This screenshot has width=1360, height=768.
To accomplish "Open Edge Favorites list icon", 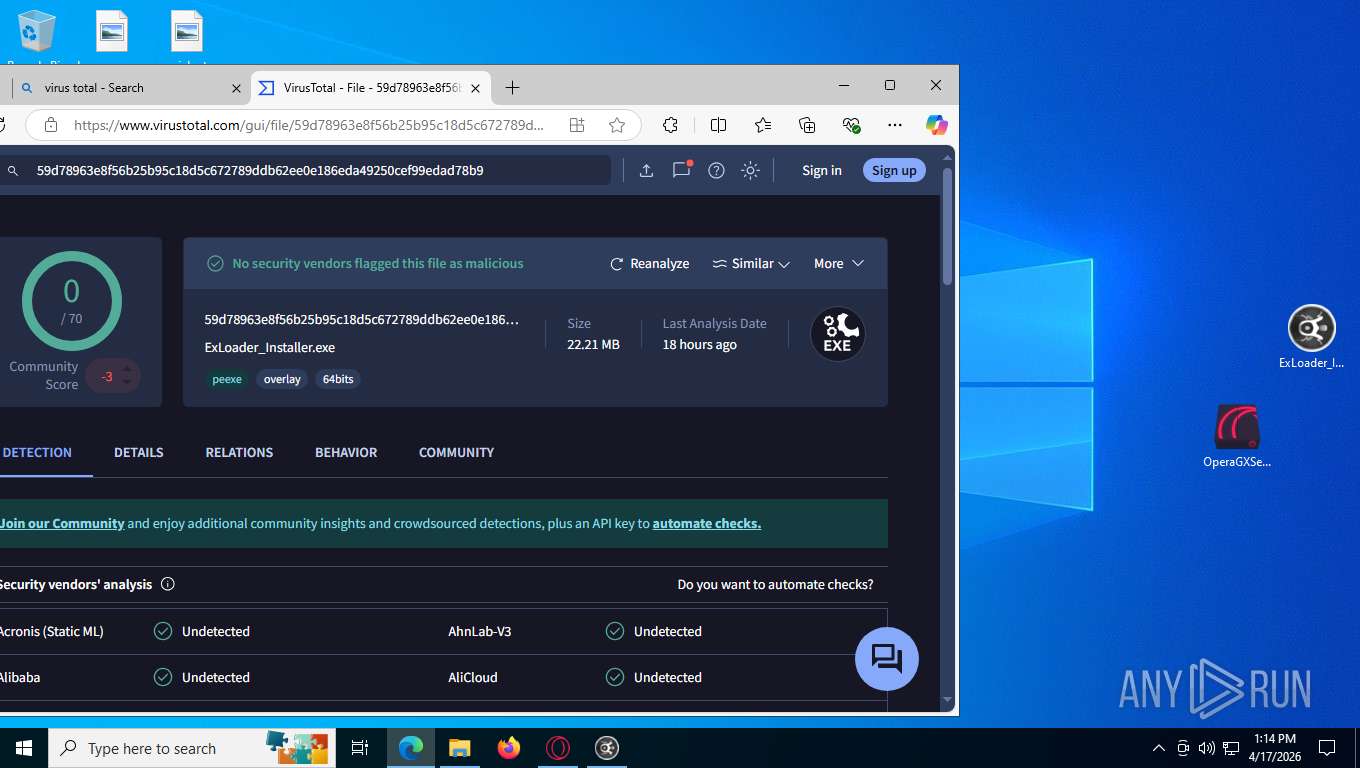I will tap(763, 125).
